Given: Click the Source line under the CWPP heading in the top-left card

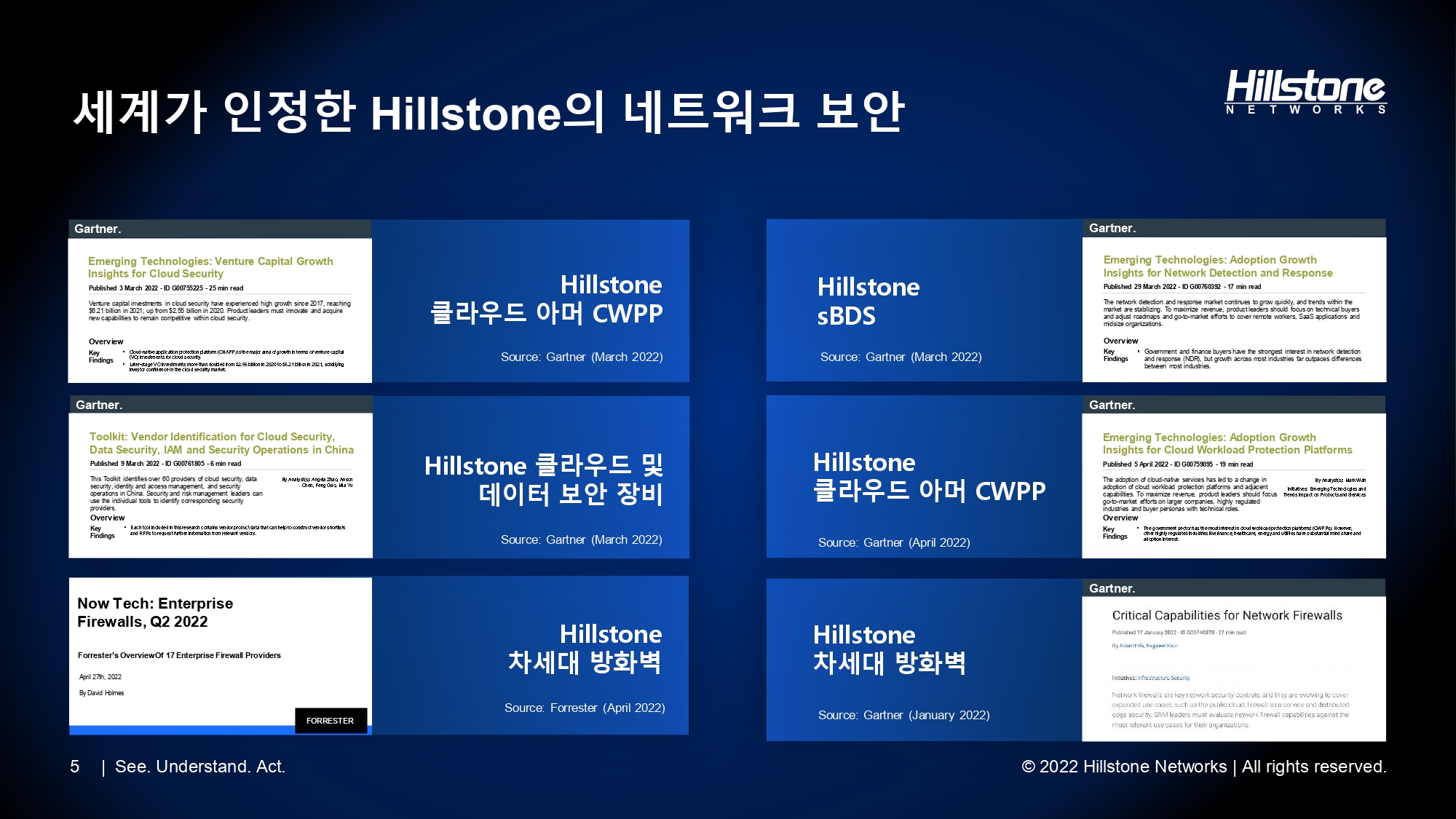Looking at the screenshot, I should 582,357.
